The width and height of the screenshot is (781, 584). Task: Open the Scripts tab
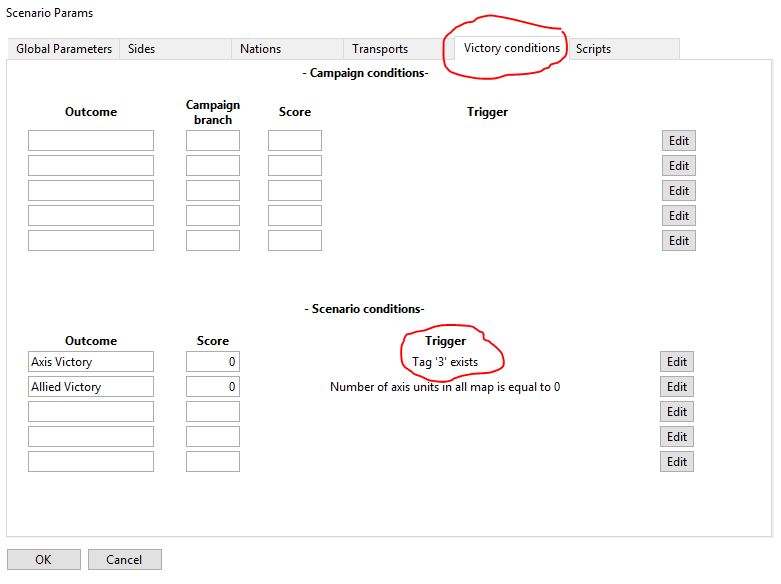[593, 49]
